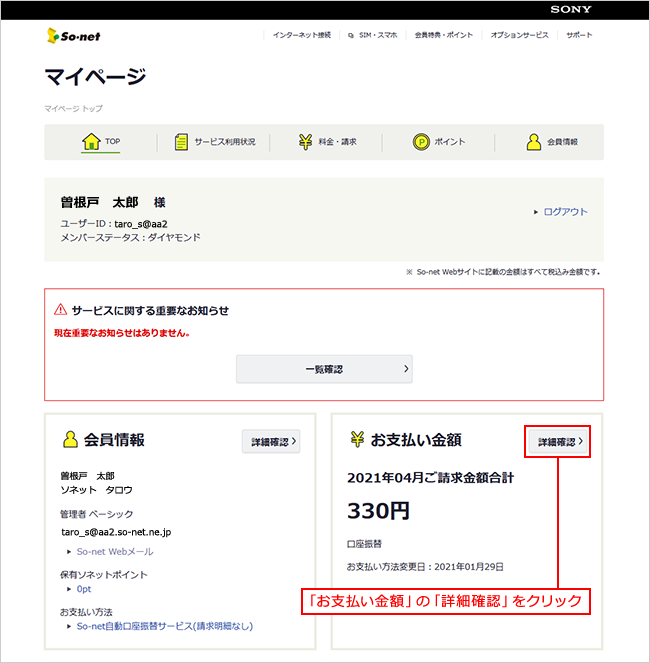Screen dimensions: 650x663
Task: Click the search icon beside SIM・スマホ
Action: [x=351, y=36]
